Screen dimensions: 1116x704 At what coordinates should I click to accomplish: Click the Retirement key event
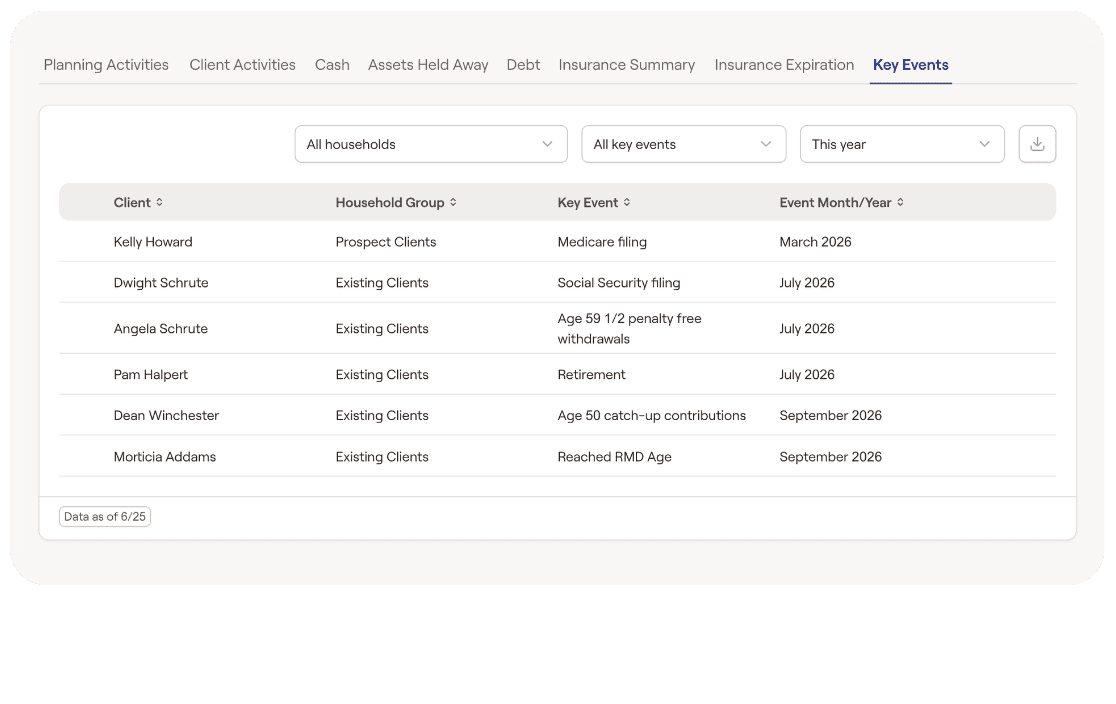tap(591, 374)
